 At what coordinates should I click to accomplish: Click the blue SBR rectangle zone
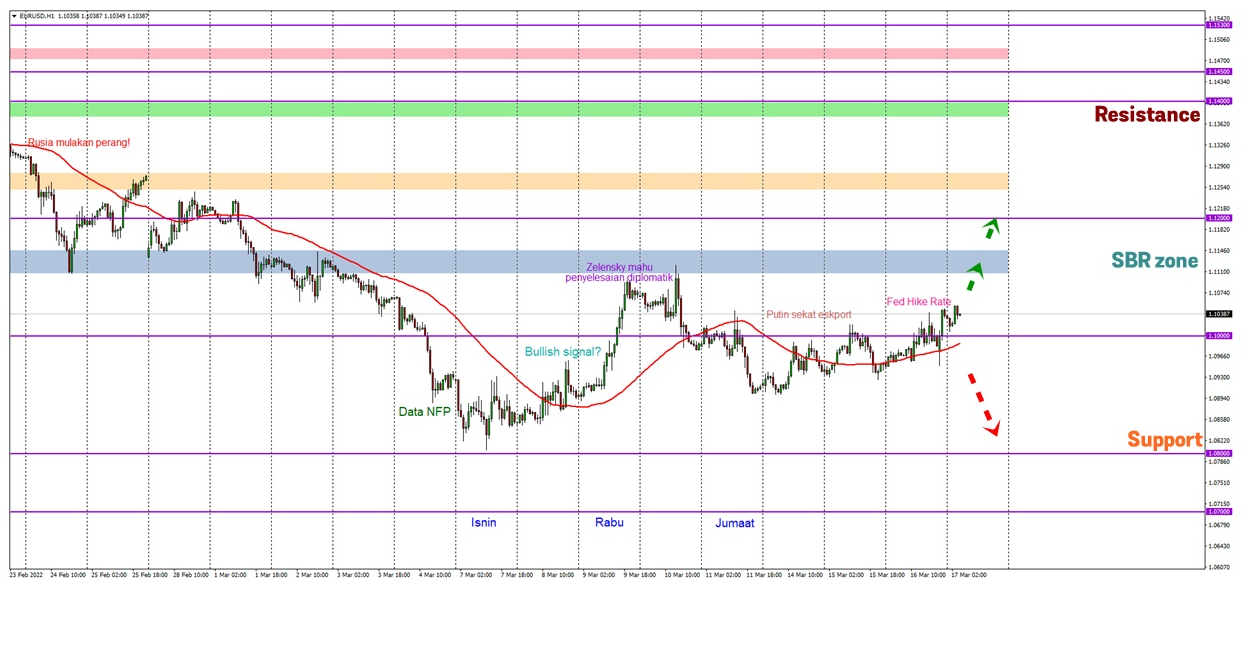[x=508, y=262]
